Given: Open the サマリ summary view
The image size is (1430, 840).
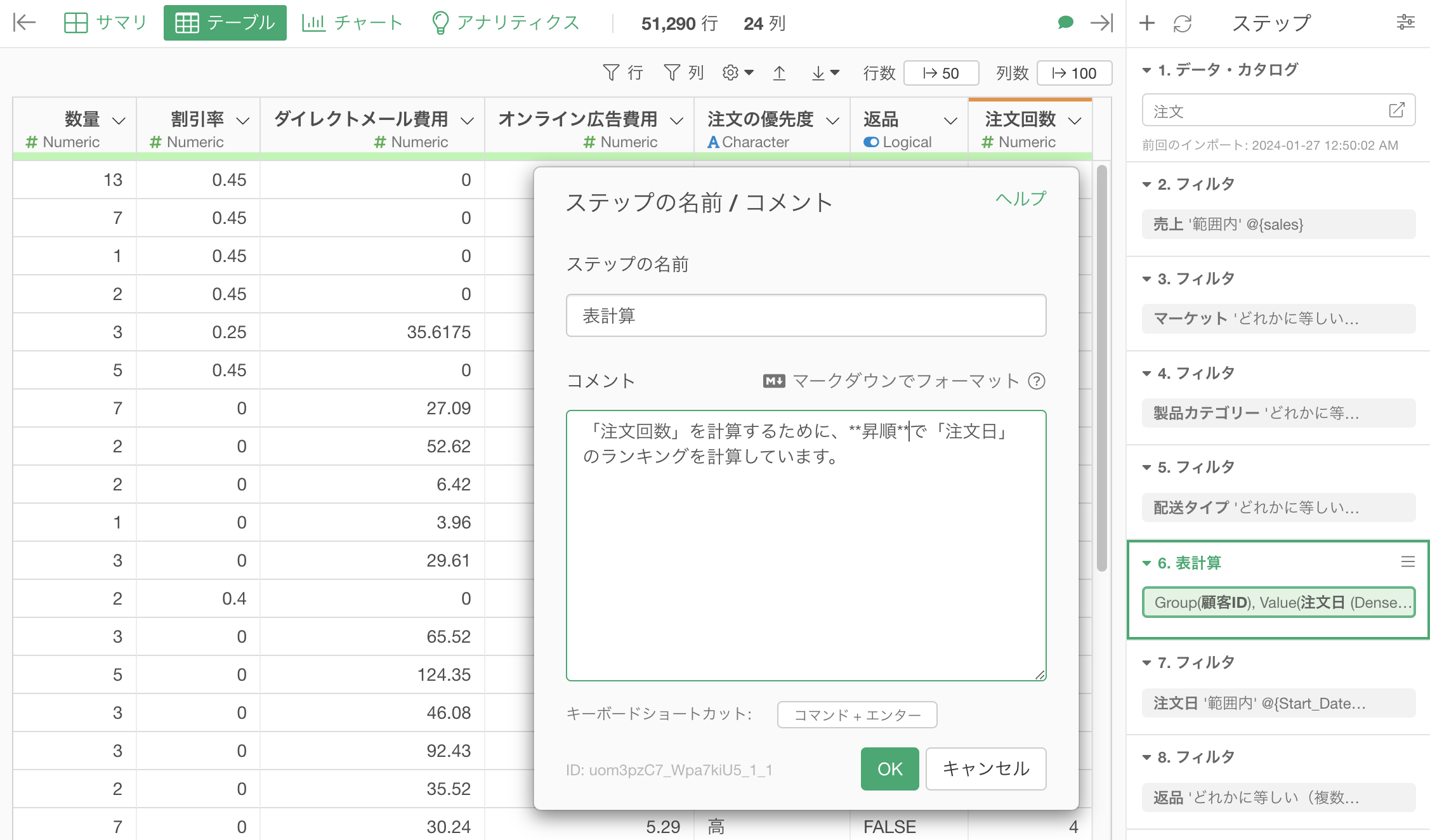Looking at the screenshot, I should pos(105,23).
